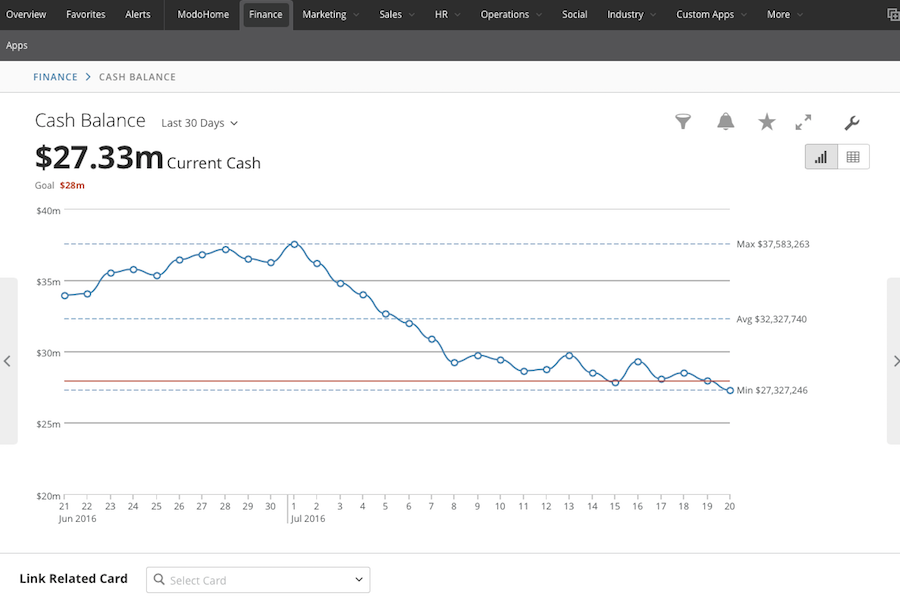900x600 pixels.
Task: Open the Overview tab
Action: tap(26, 15)
